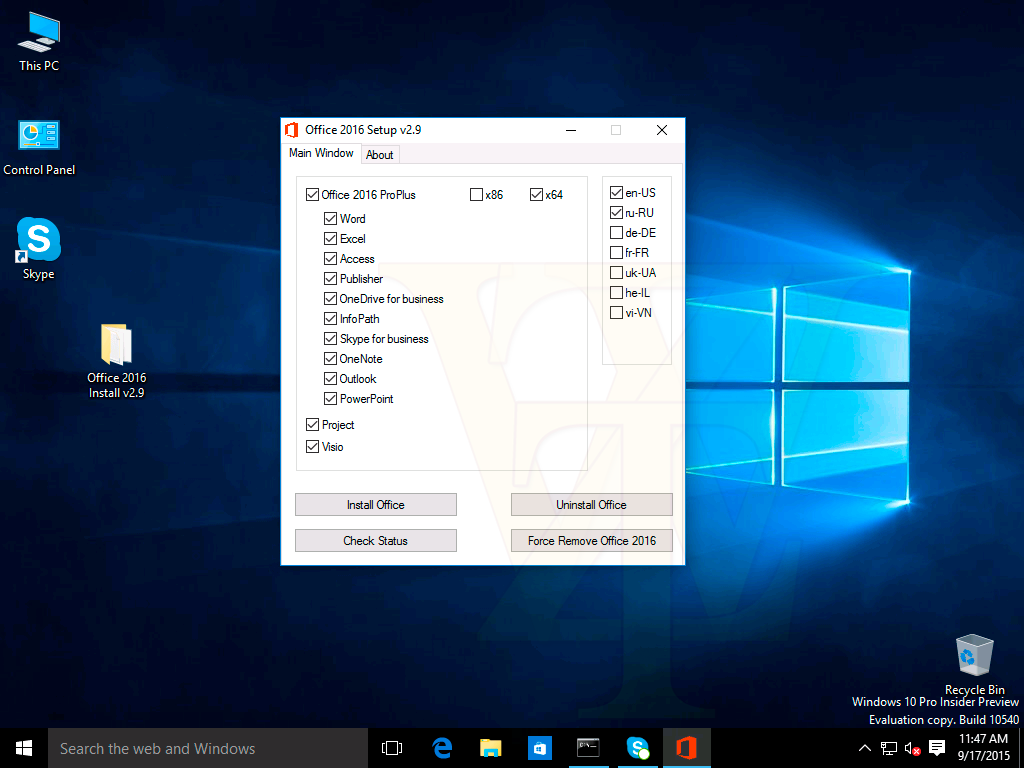Enable the fr-FR language checkbox
The height and width of the screenshot is (768, 1024).
click(616, 253)
